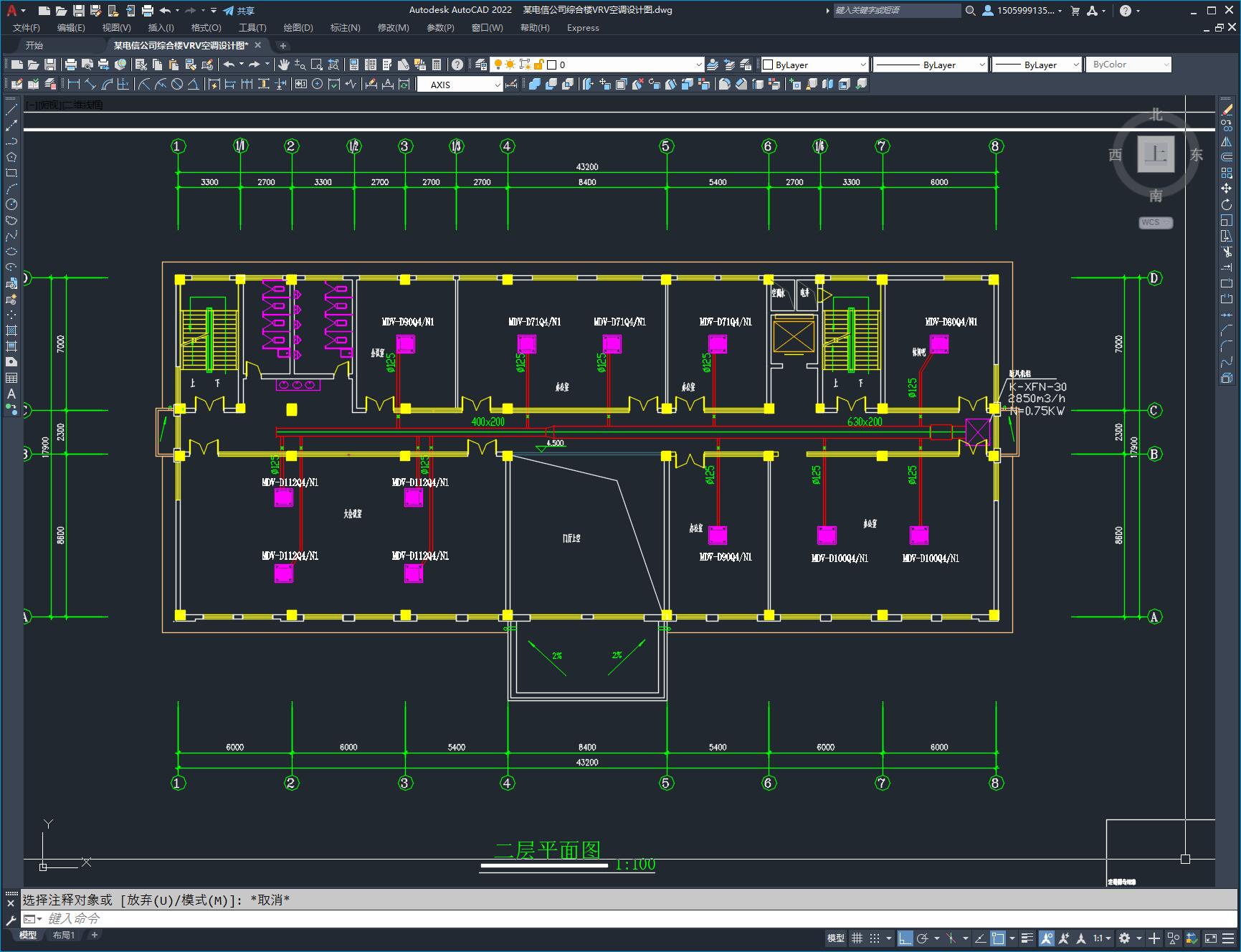Open the ByLayer color dropdown
Screen dimensions: 1241x952
814,65
